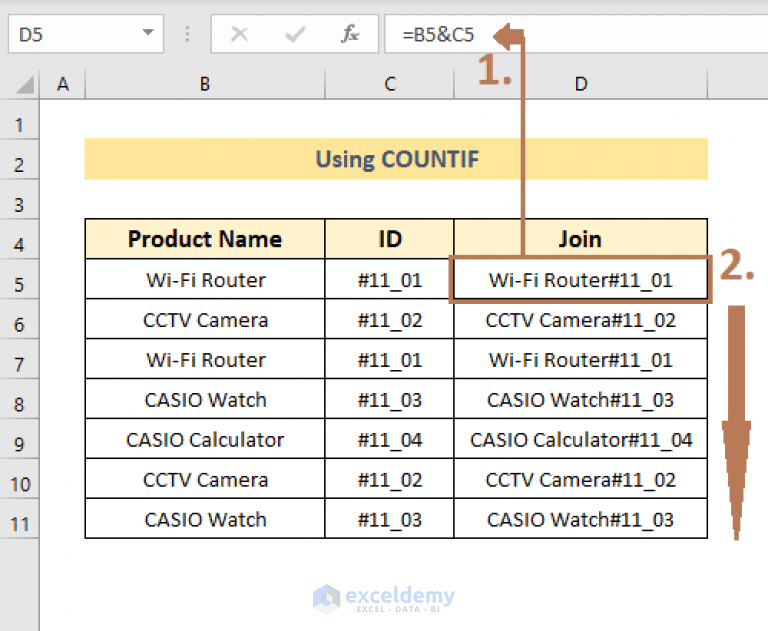
Task: Click the 'Join' header cell
Action: pos(580,239)
